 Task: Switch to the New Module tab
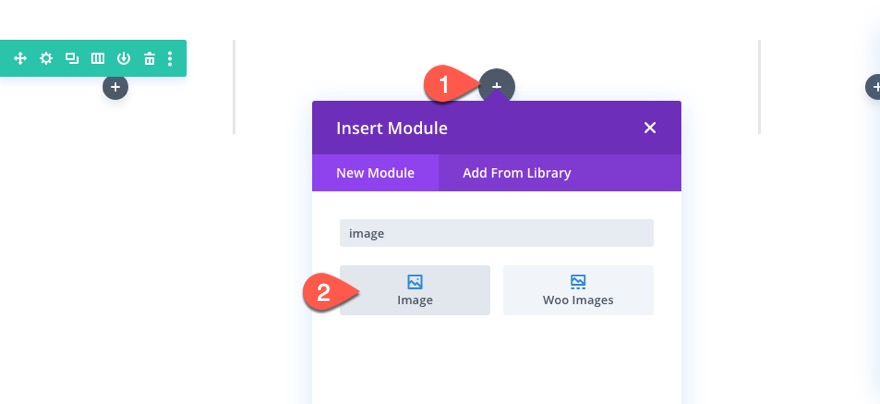(x=375, y=173)
